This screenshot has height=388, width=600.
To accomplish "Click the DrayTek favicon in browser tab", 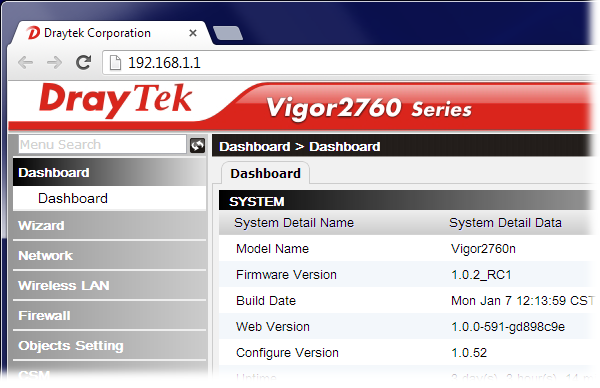I will coord(33,33).
